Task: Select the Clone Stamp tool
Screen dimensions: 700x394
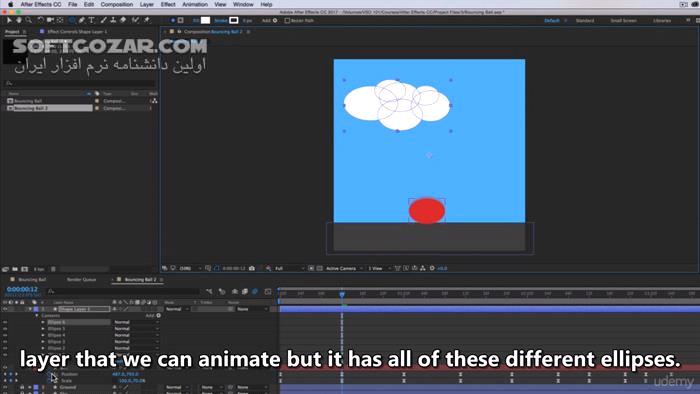Action: tap(113, 20)
